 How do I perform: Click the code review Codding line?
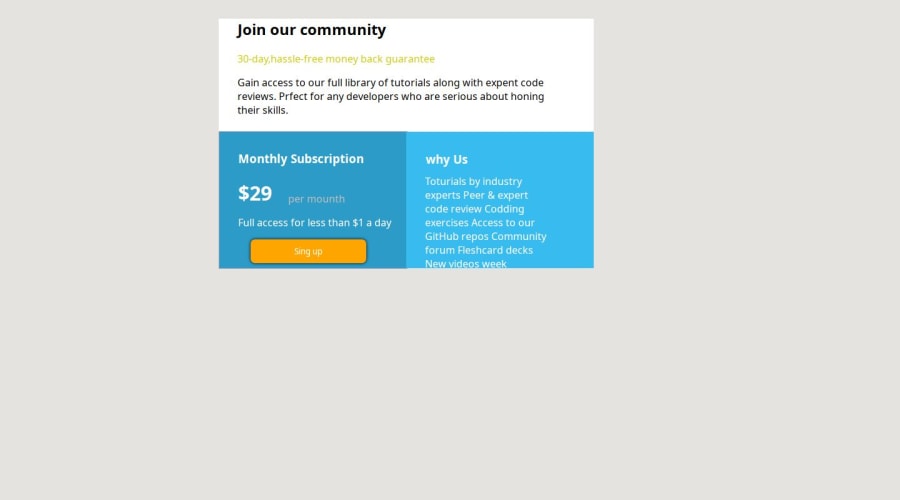tap(474, 209)
